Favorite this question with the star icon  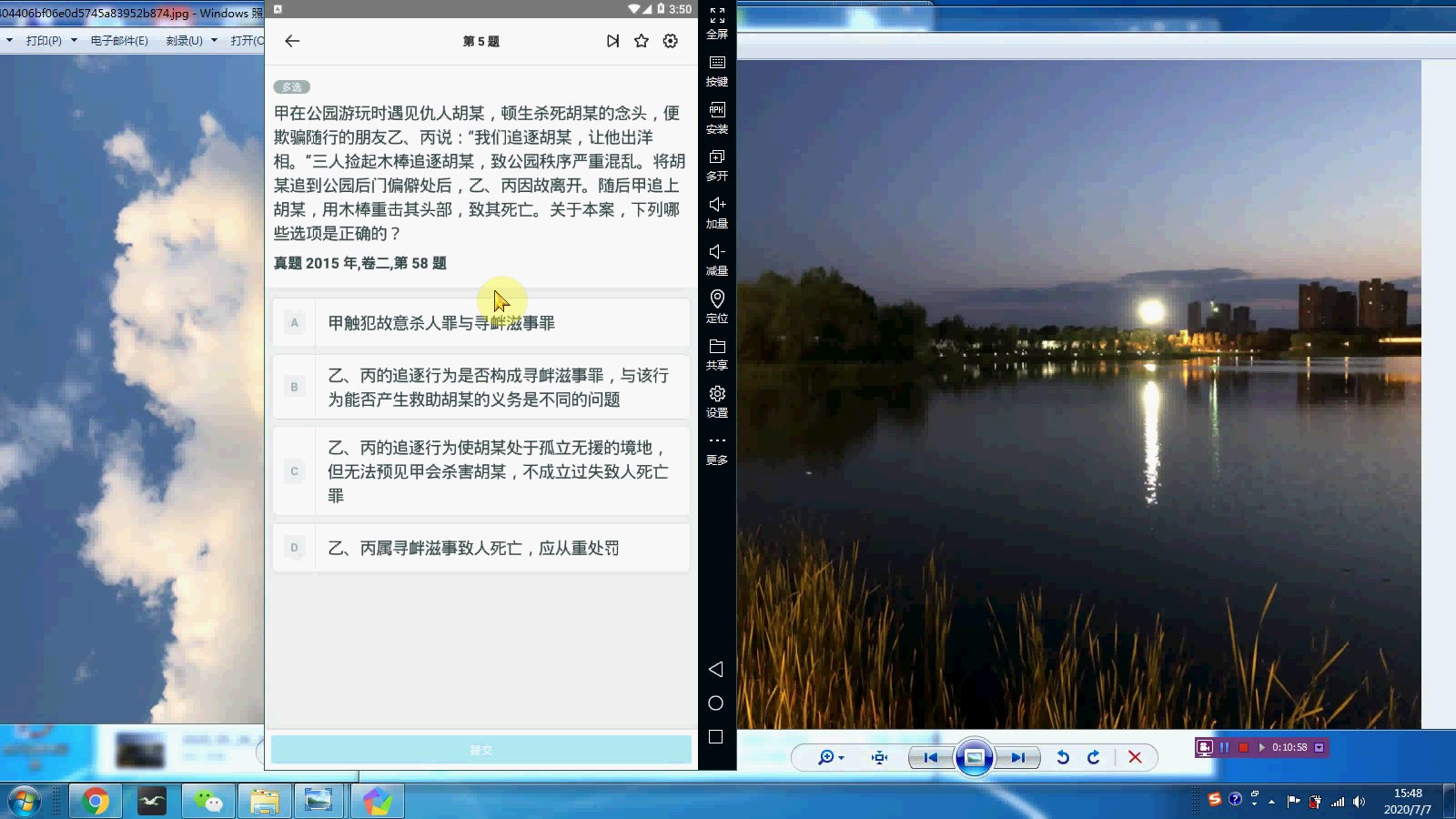(x=642, y=41)
